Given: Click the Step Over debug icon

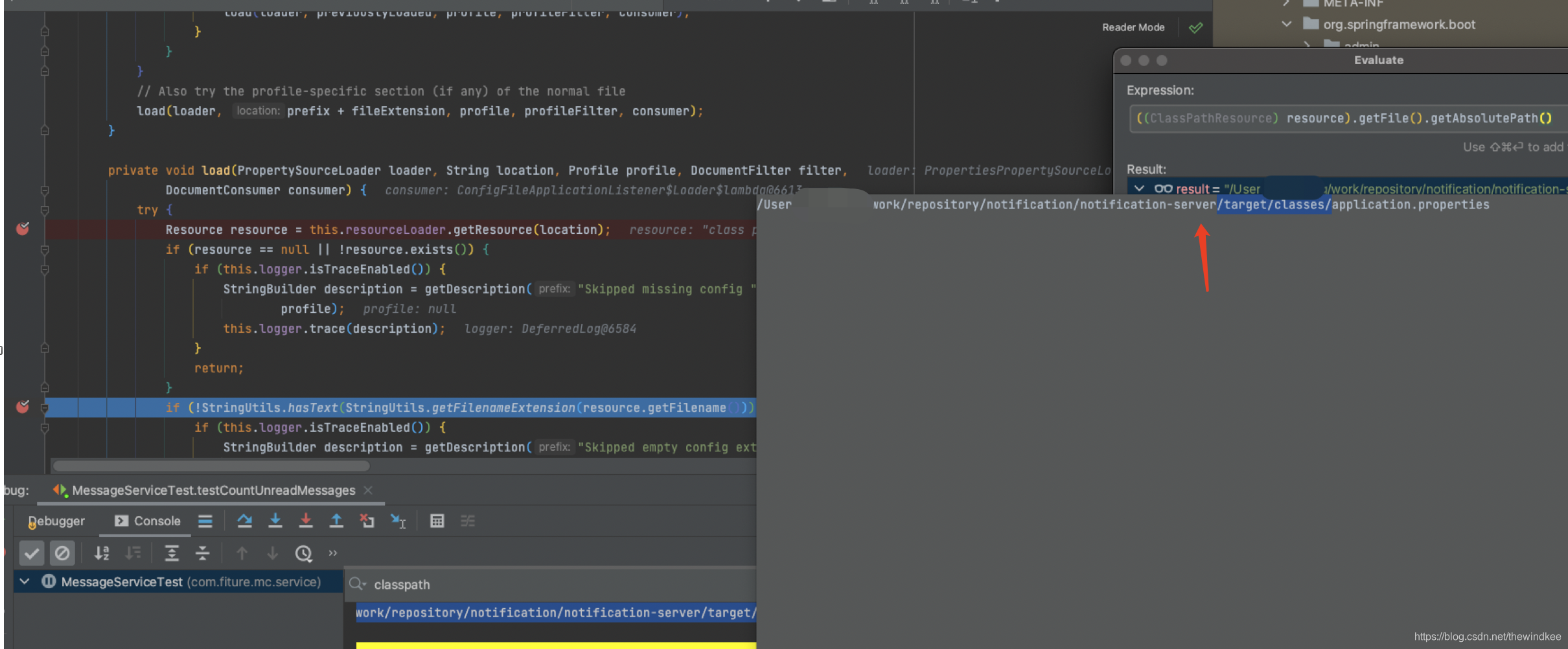Looking at the screenshot, I should 244,521.
